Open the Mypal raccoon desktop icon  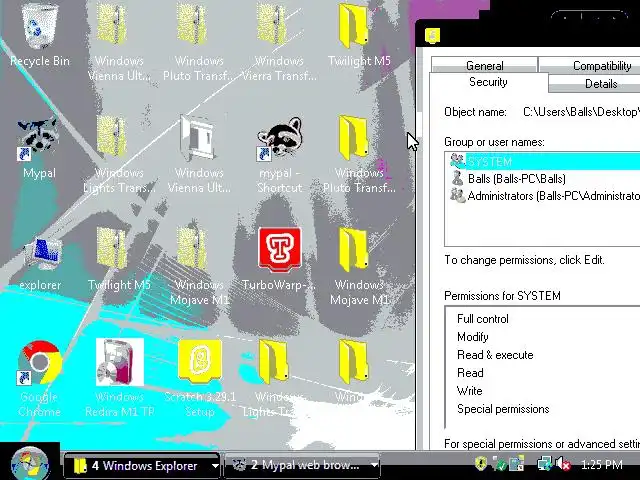(x=38, y=138)
